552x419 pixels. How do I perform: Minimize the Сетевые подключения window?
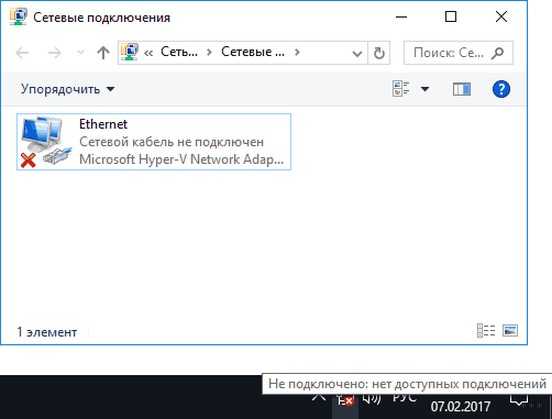click(x=401, y=17)
